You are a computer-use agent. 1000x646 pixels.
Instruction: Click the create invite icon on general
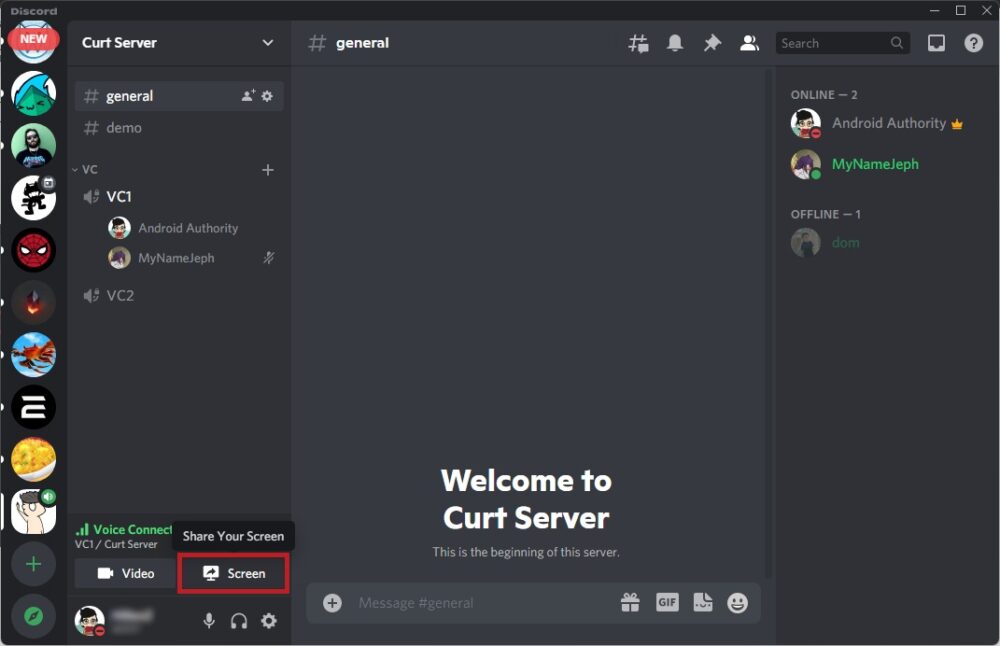(248, 96)
